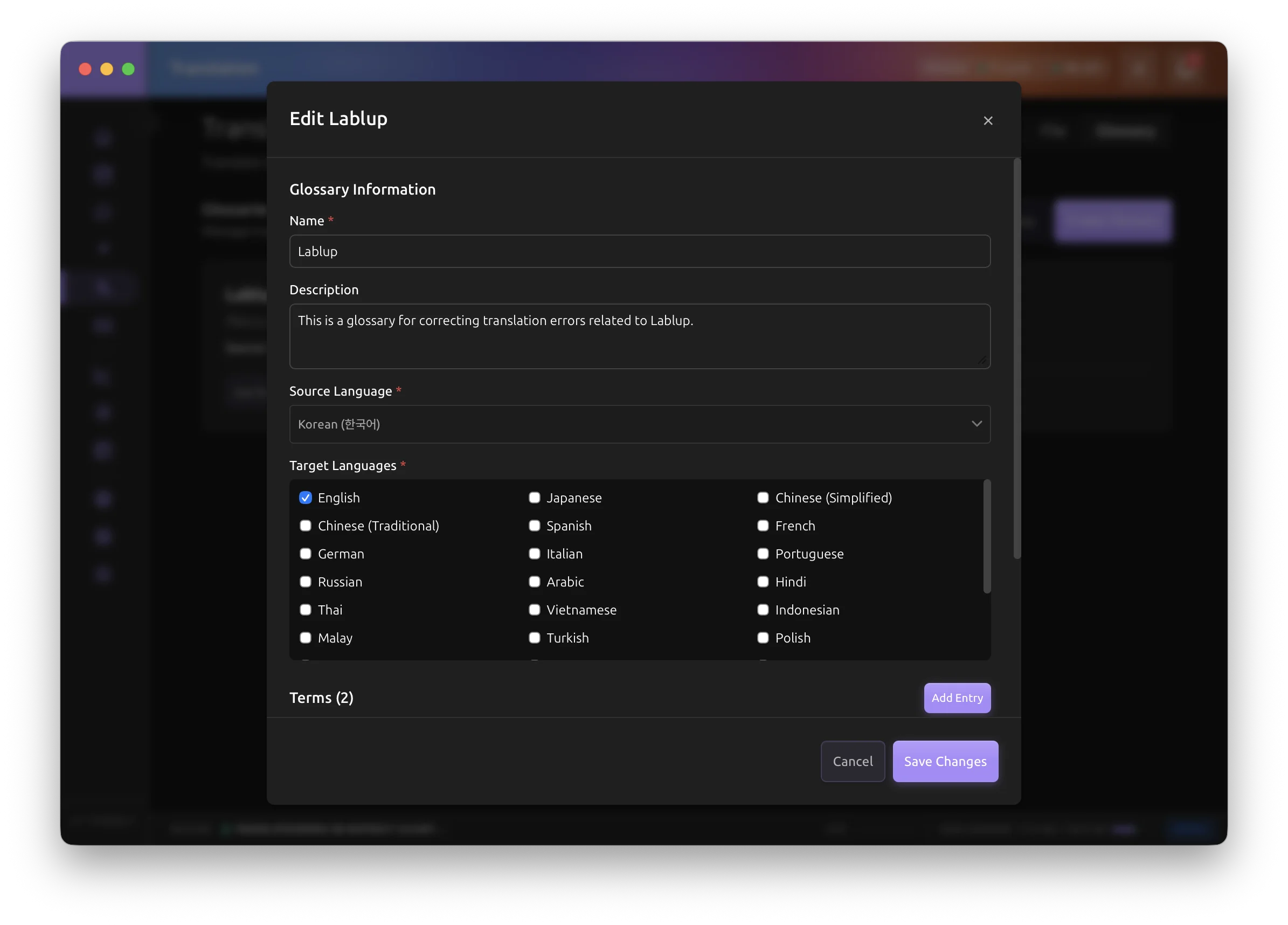Tick the Spanish language checkbox
1288x925 pixels.
click(x=535, y=526)
